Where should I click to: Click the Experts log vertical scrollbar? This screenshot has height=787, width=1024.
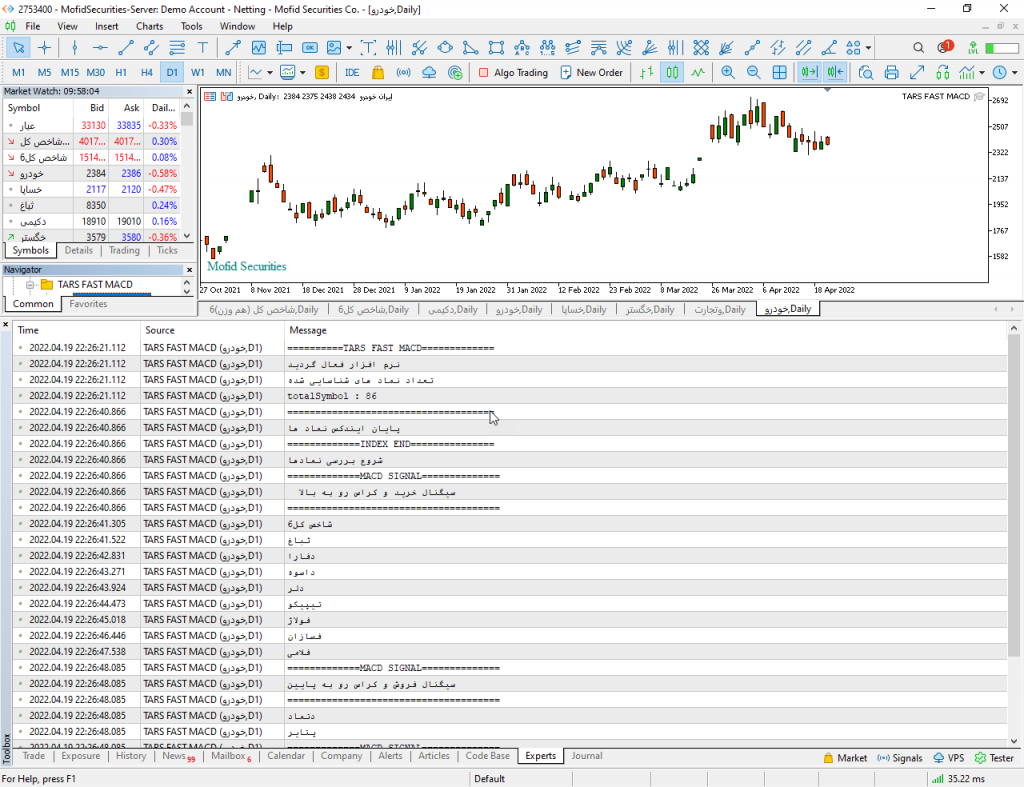(1014, 500)
